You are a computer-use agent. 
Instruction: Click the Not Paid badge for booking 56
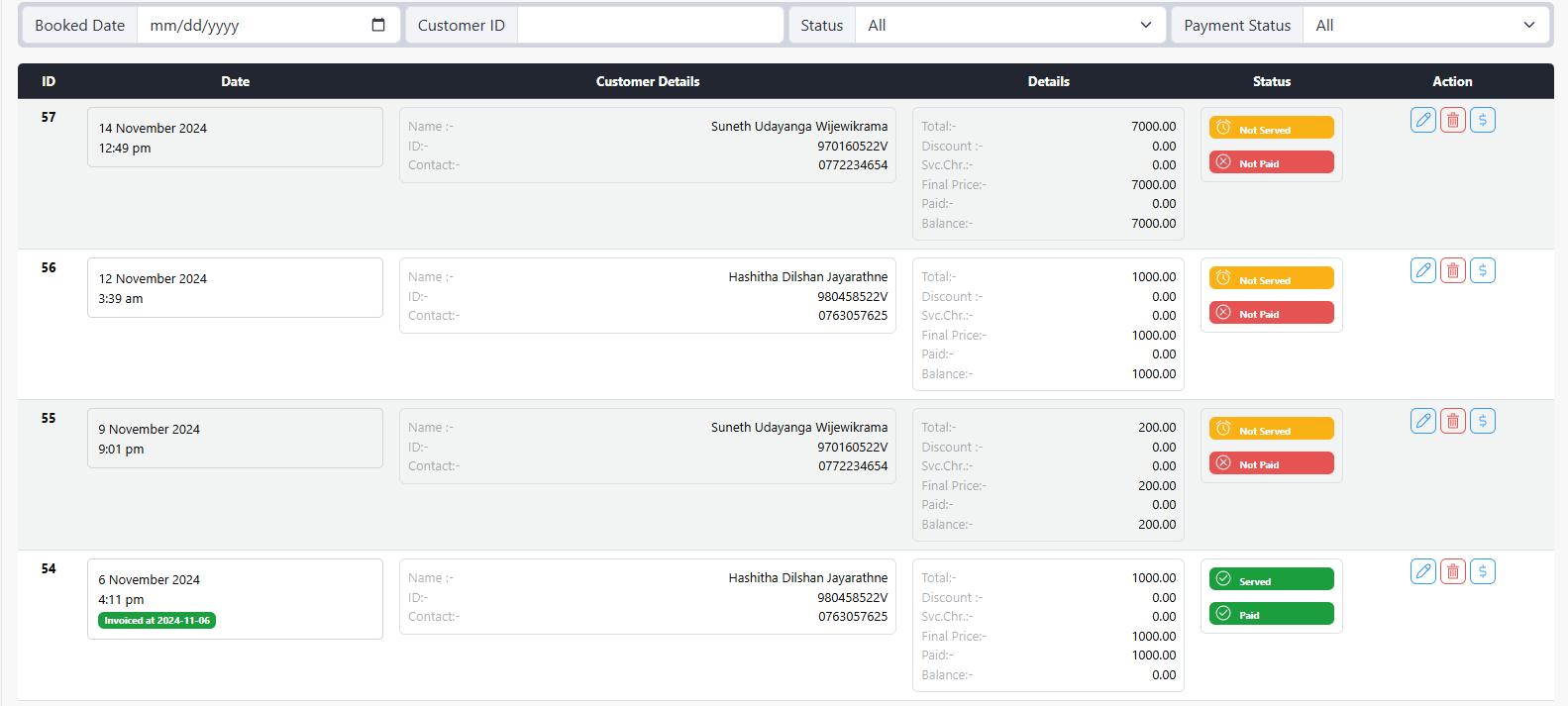(1271, 313)
